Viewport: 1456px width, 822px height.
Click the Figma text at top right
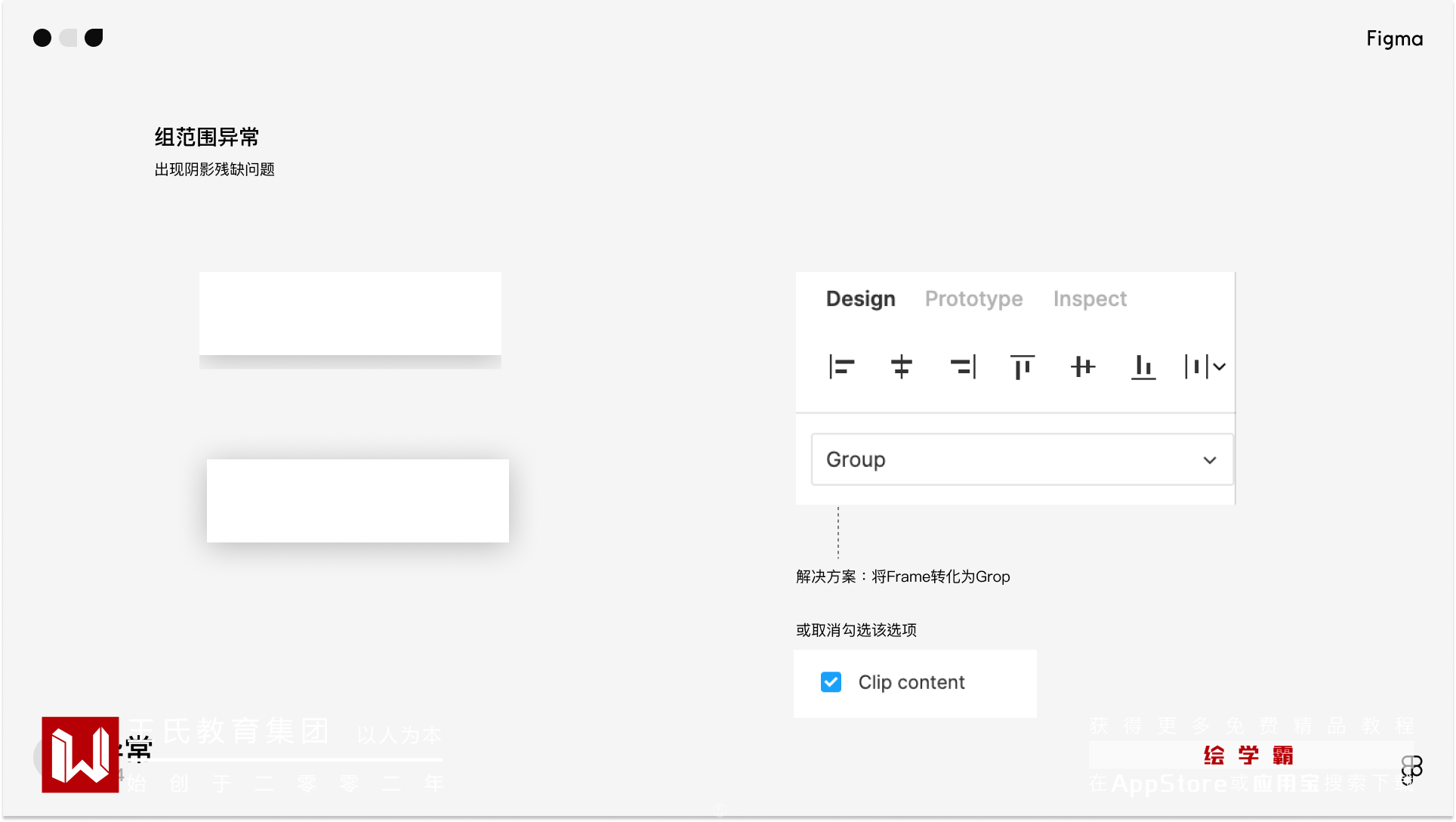point(1394,39)
